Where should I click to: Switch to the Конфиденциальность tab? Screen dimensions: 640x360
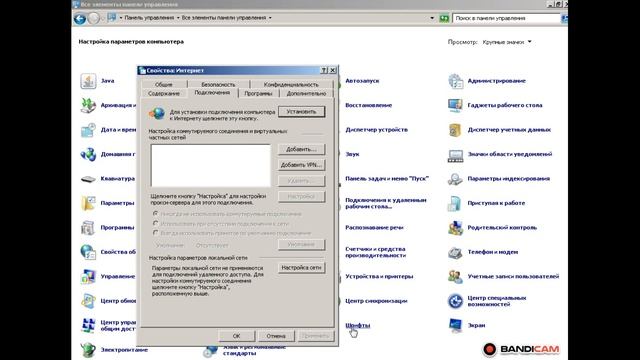[x=291, y=84]
